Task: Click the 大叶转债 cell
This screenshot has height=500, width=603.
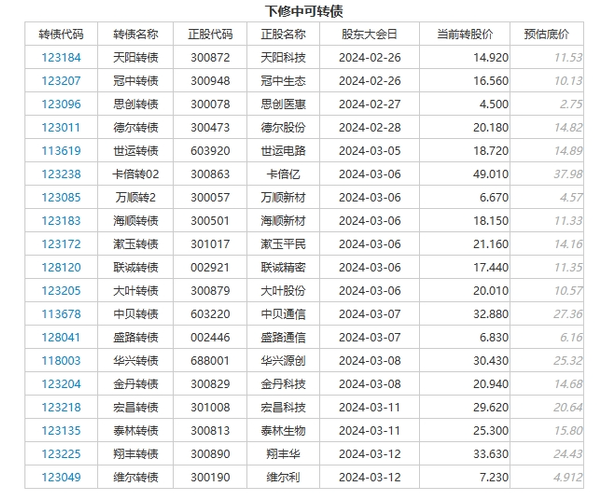Action: click(135, 291)
